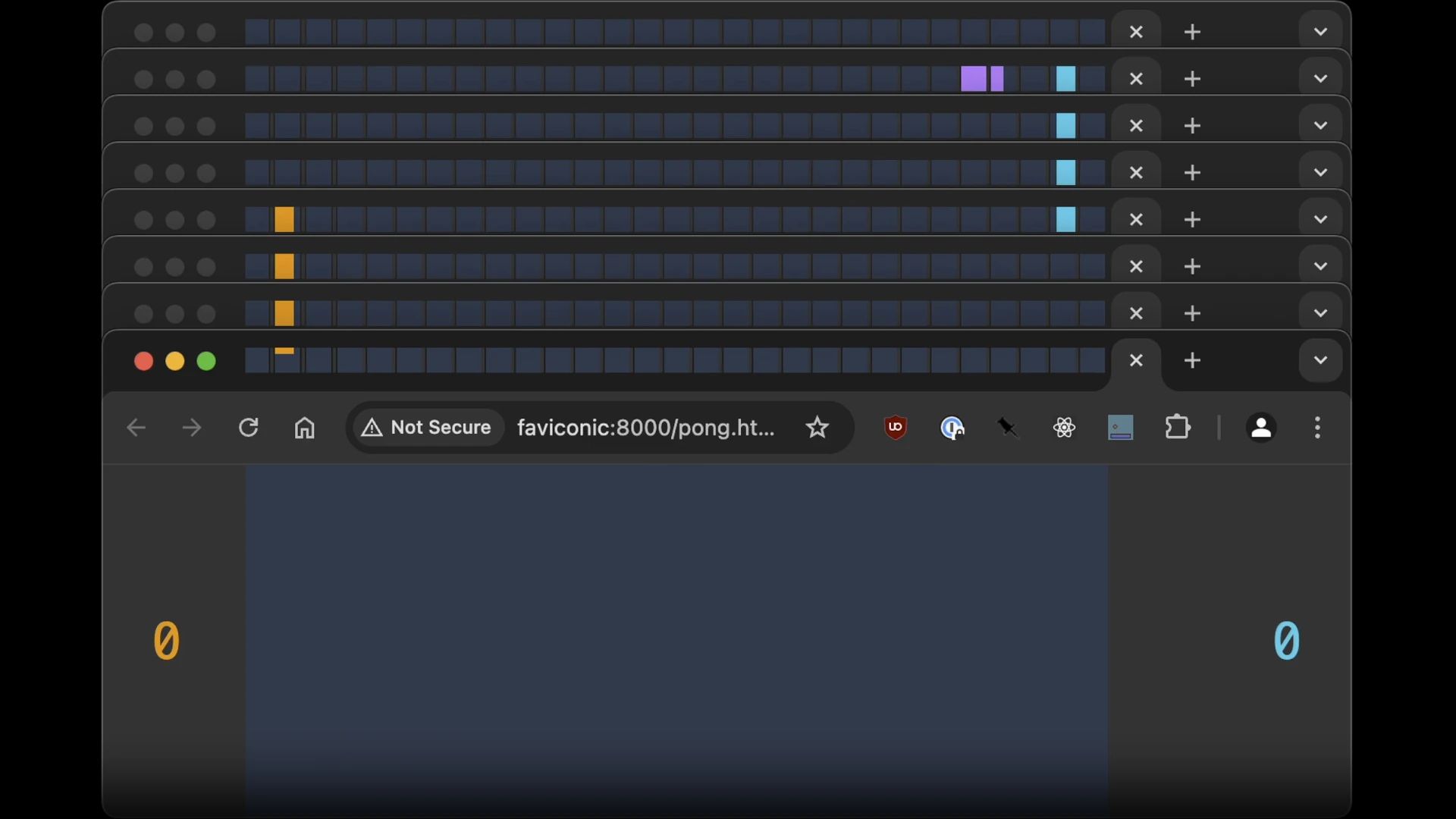Open the Extensions puzzle-piece menu
The image size is (1456, 819).
[x=1178, y=428]
